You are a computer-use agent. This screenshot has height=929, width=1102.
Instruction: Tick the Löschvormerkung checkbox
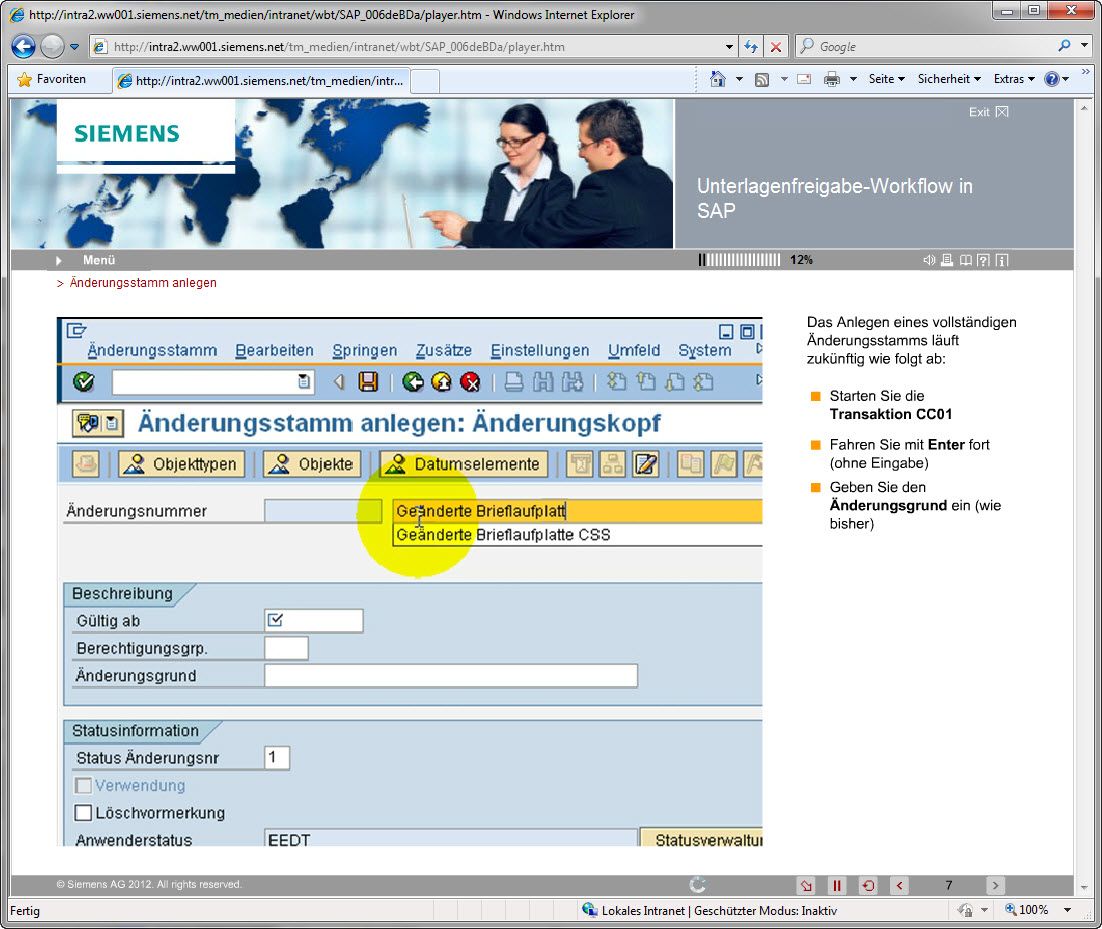coord(84,813)
